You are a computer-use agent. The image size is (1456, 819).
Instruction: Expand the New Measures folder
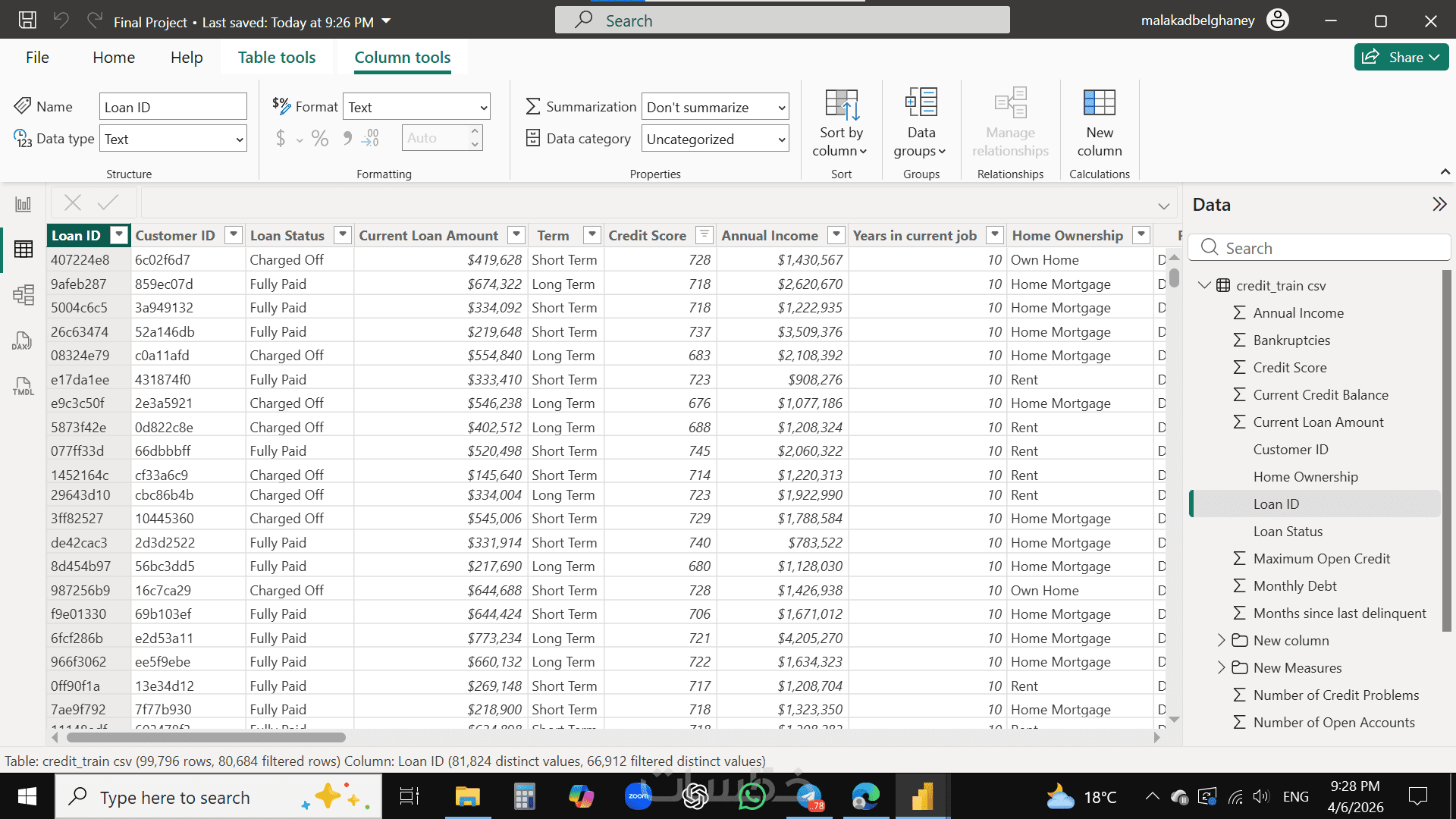[x=1221, y=667]
